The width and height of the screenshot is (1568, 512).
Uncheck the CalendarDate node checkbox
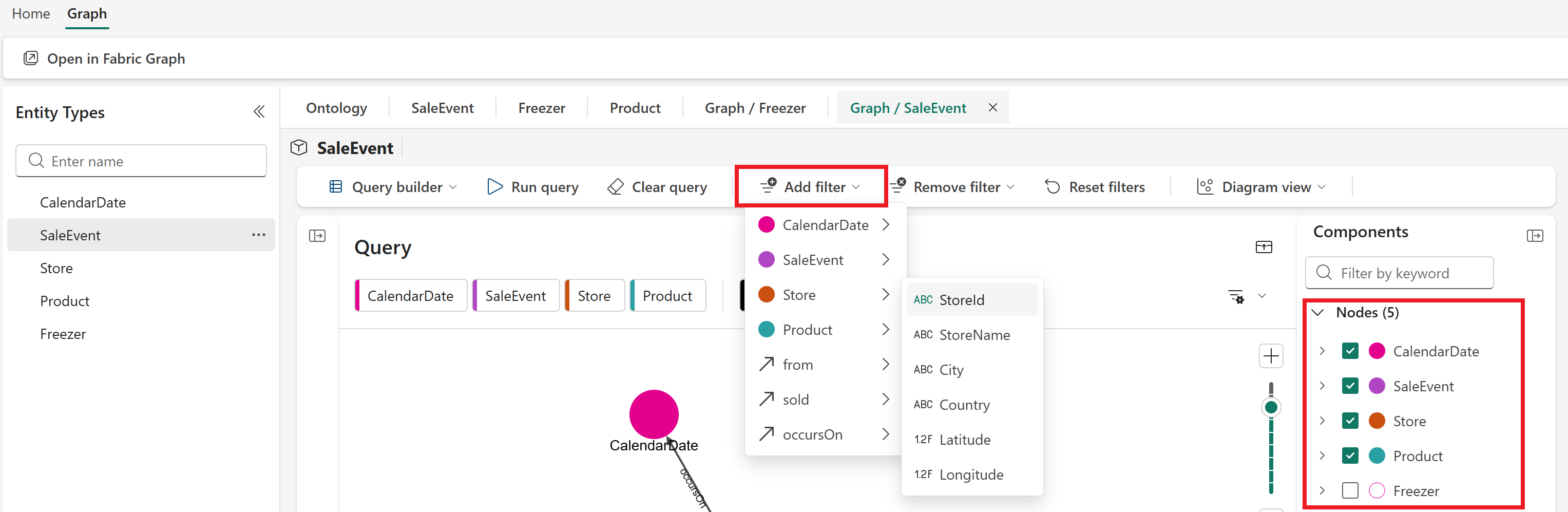pos(1349,351)
